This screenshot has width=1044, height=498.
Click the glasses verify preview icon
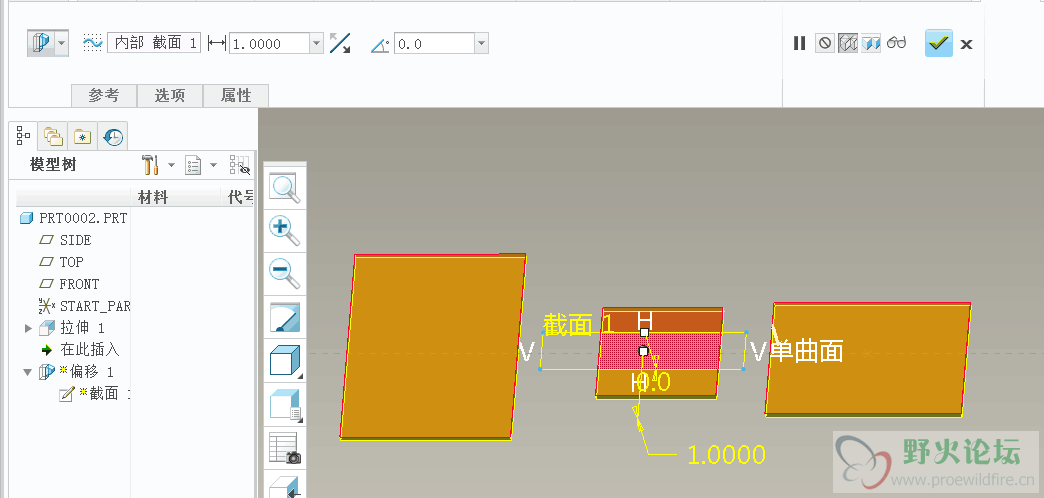(x=897, y=43)
